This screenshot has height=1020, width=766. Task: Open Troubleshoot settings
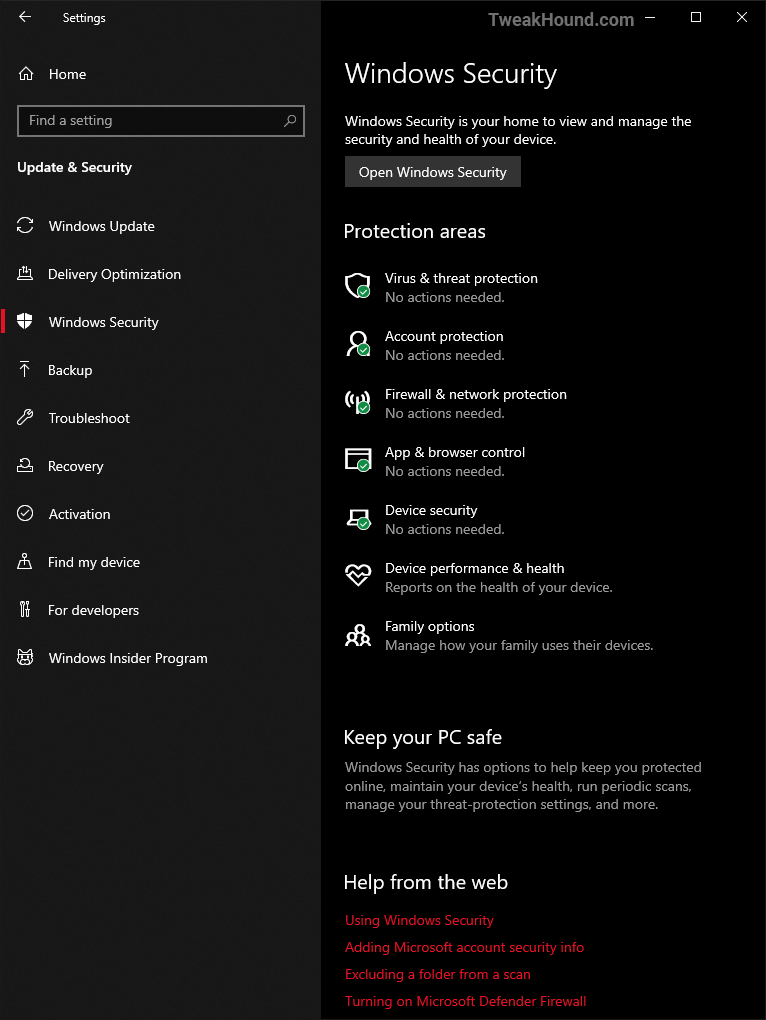coord(89,418)
